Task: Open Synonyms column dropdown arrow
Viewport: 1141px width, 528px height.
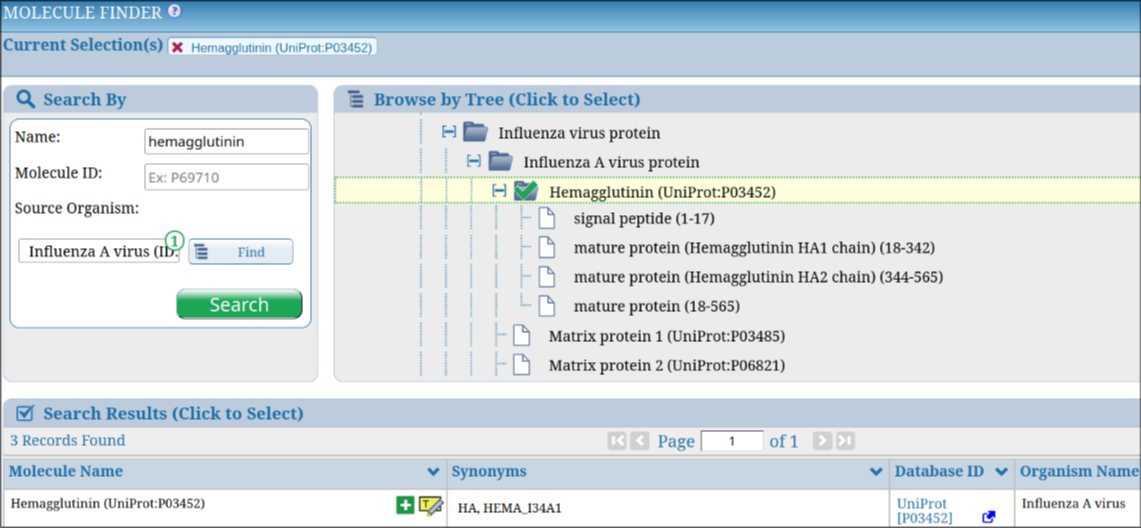Action: pos(877,472)
